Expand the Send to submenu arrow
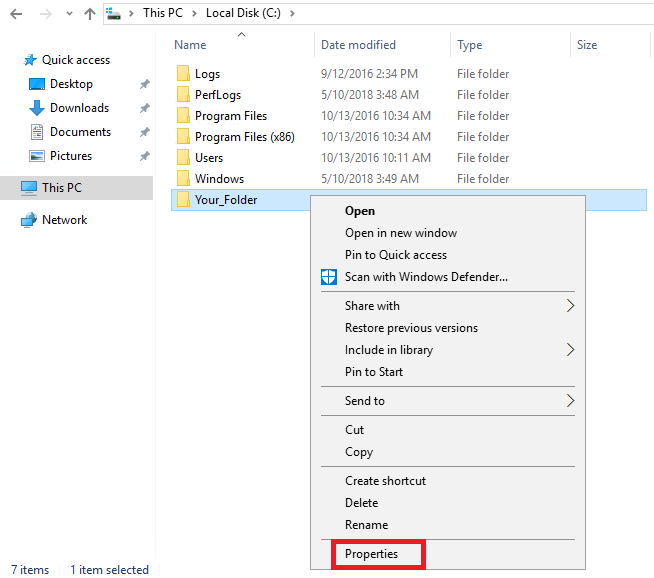The height and width of the screenshot is (578, 654). coord(571,401)
